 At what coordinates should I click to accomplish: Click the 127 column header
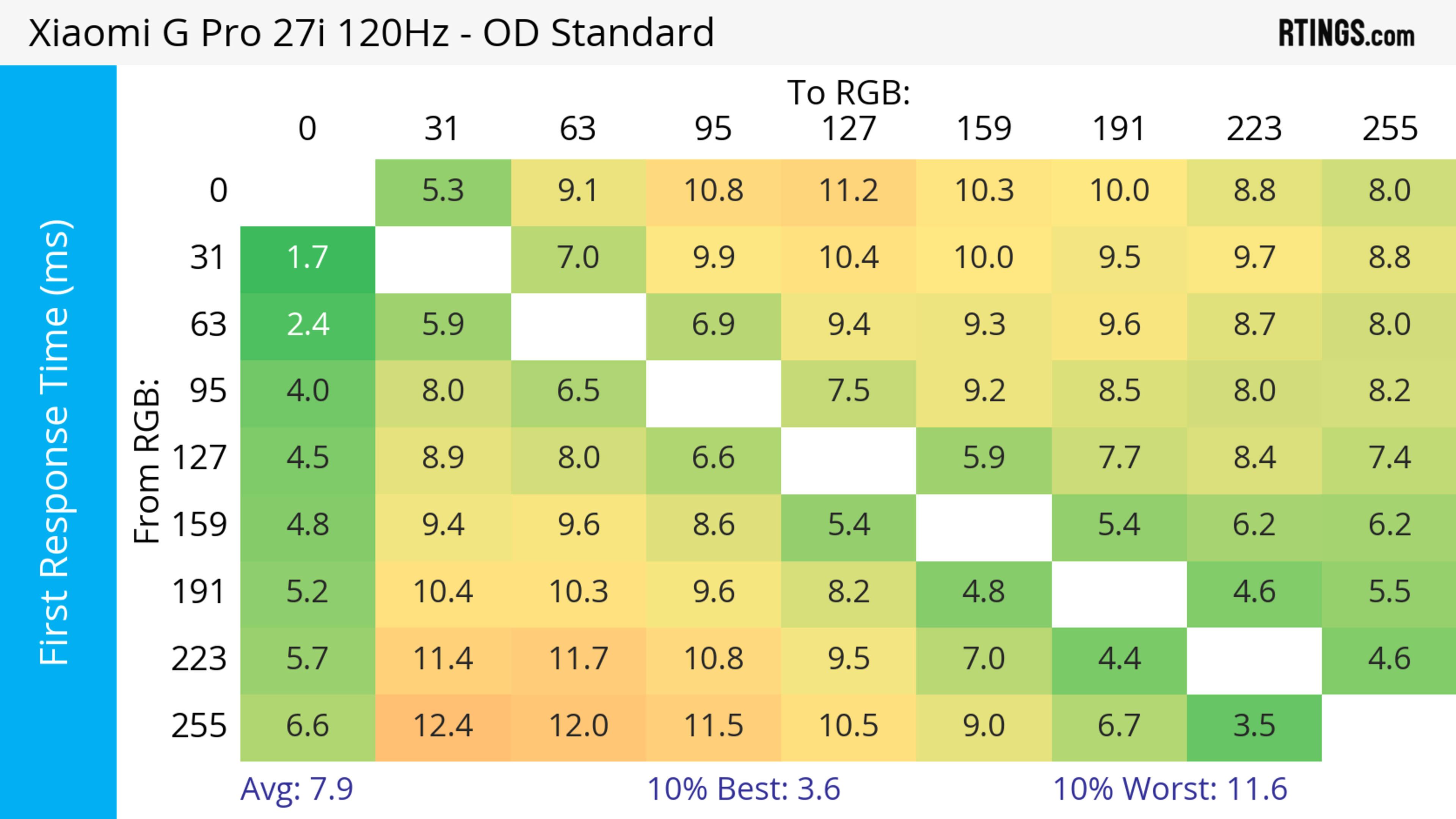[849, 129]
